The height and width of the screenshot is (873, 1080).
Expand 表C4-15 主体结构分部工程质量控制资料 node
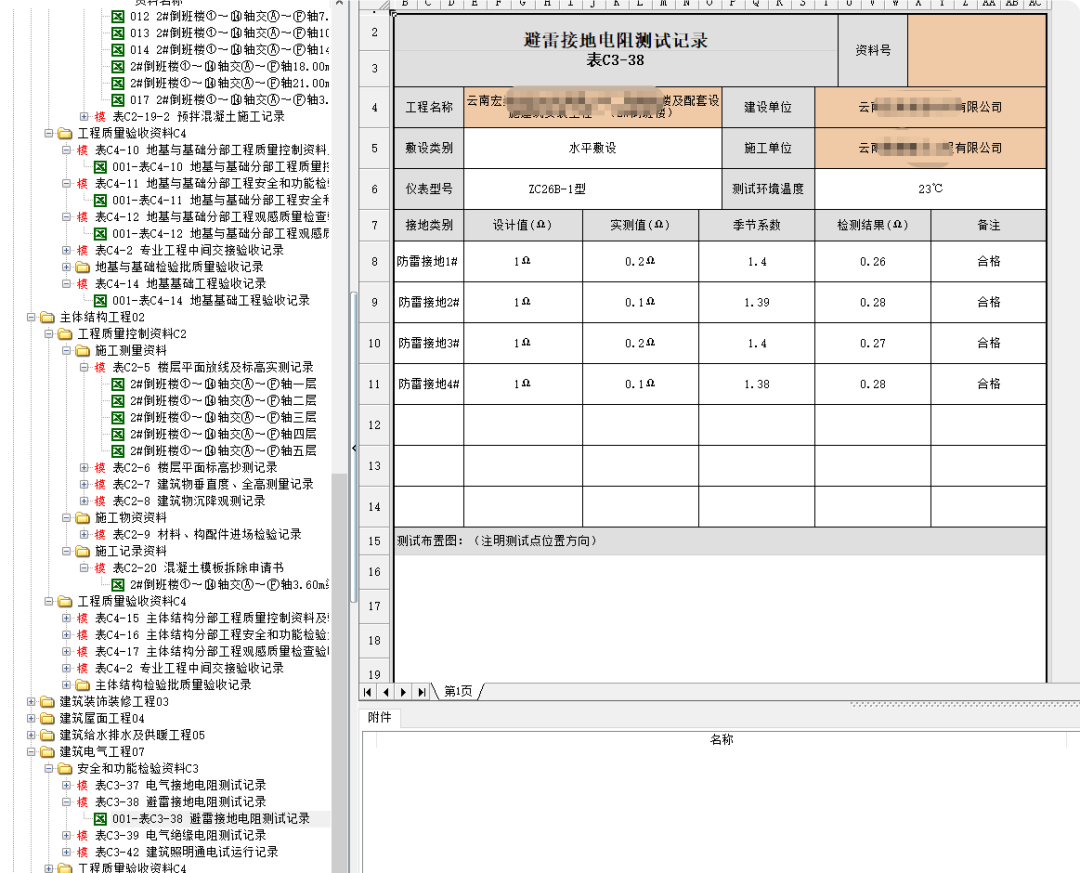pyautogui.click(x=66, y=618)
